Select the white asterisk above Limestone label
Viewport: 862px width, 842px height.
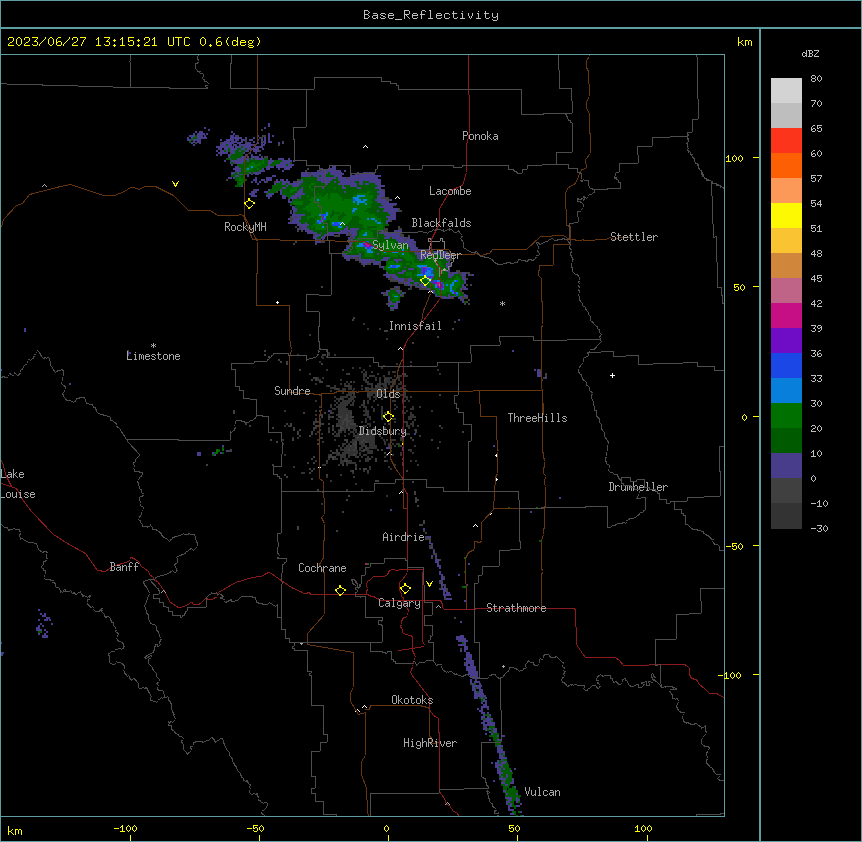point(153,346)
